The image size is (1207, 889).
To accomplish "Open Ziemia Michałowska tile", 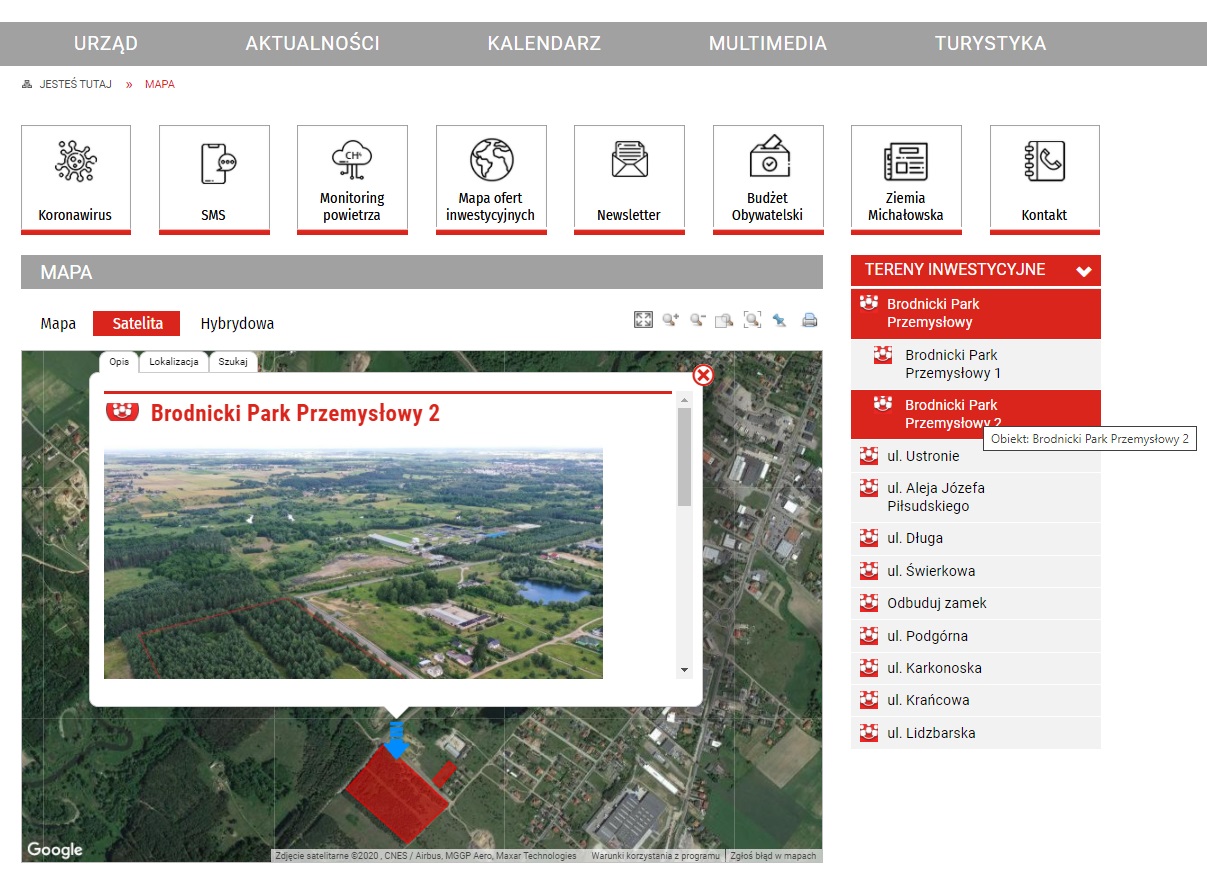I will click(x=906, y=180).
